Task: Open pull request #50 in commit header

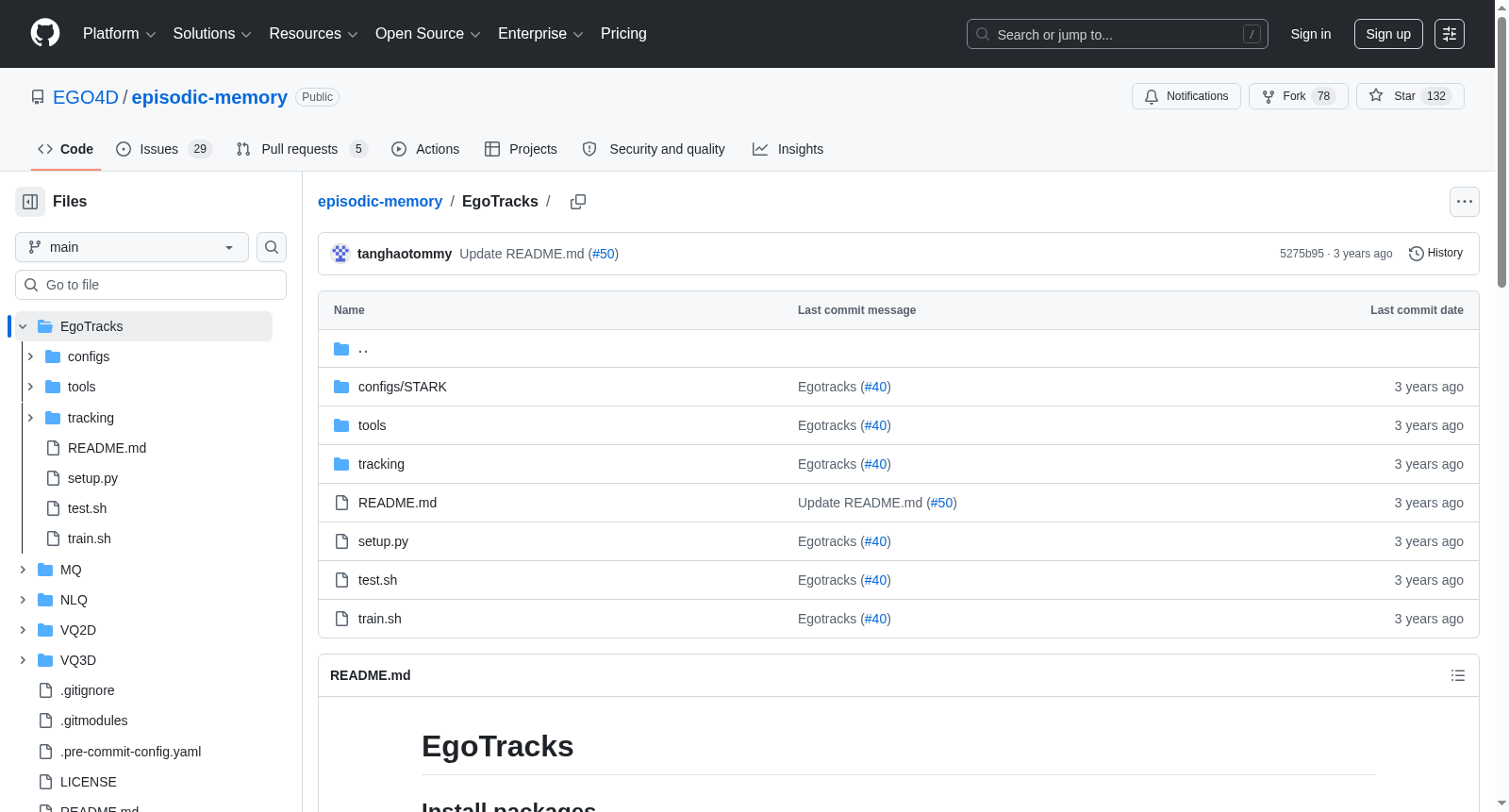Action: point(604,254)
